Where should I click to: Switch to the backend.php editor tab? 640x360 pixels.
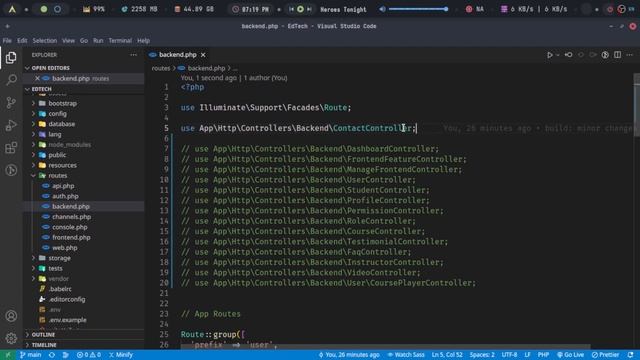click(178, 55)
